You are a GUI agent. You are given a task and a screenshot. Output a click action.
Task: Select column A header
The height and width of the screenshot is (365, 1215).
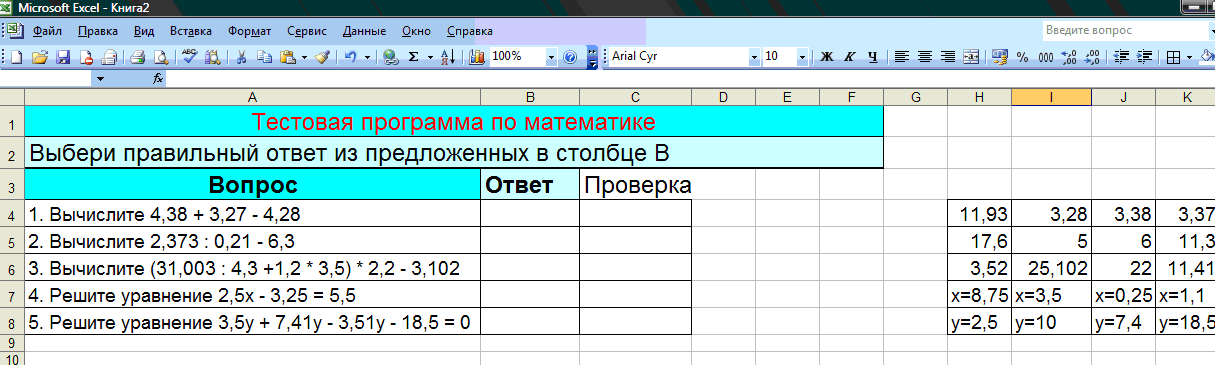click(252, 97)
